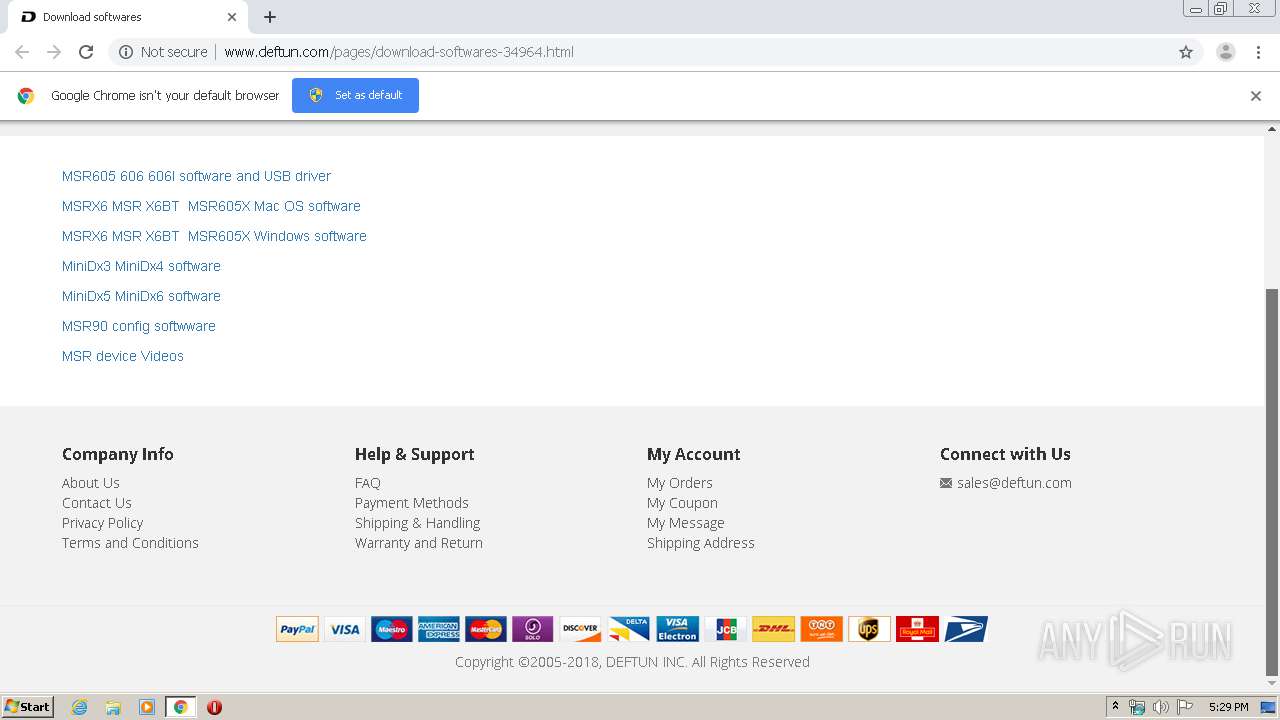Go to Contact Us page
Screen dimensions: 1280x720
click(x=97, y=503)
